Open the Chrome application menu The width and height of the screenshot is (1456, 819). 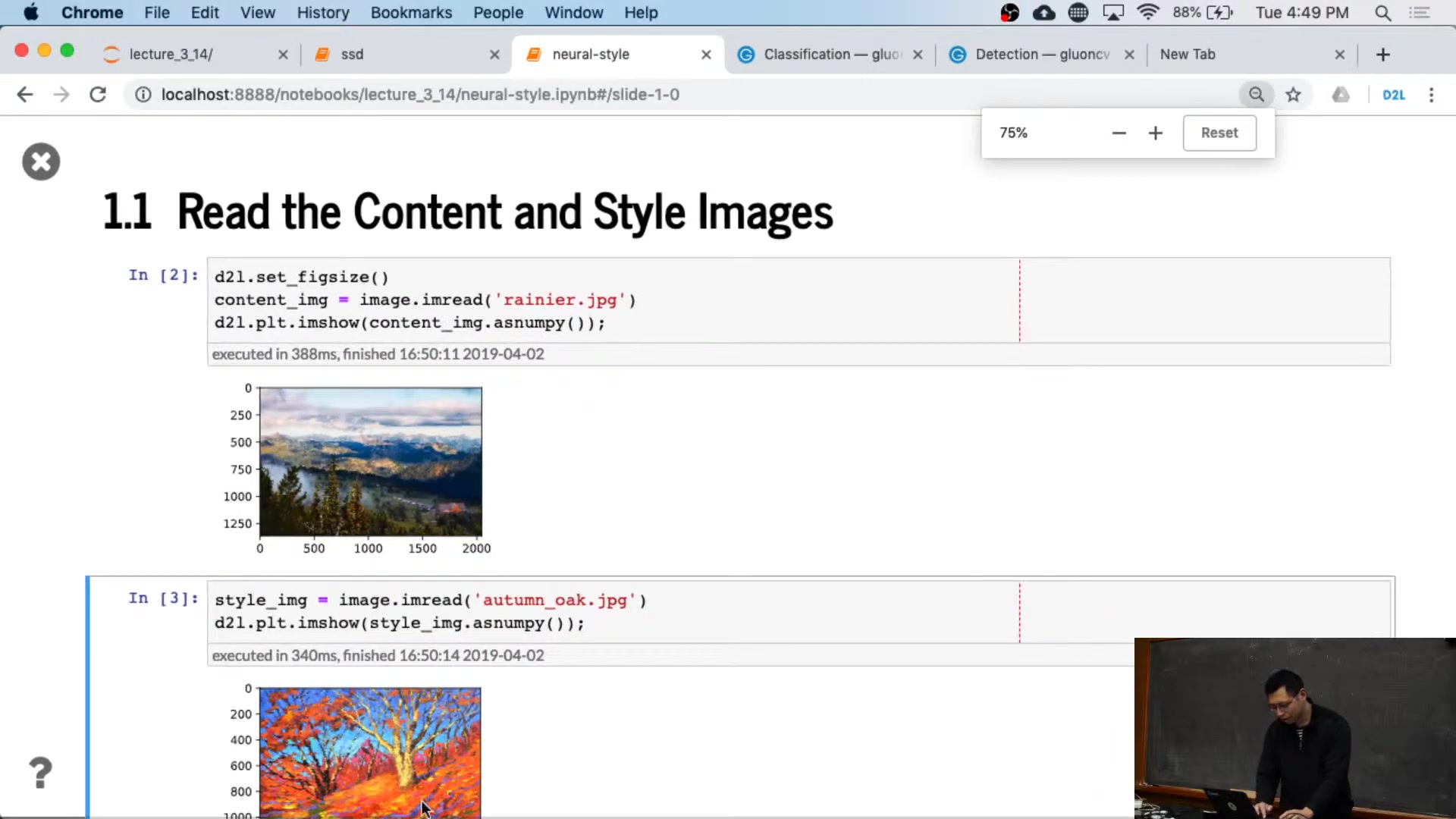click(92, 12)
